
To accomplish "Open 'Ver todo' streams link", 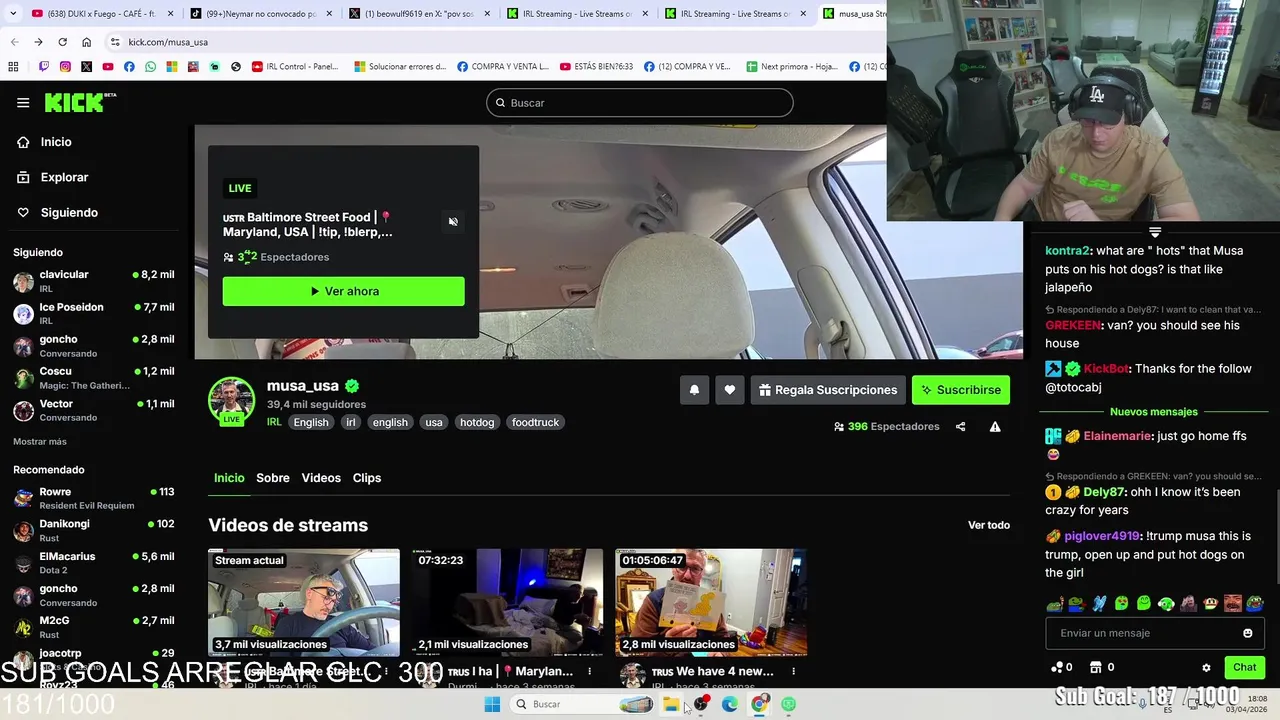I will [989, 525].
